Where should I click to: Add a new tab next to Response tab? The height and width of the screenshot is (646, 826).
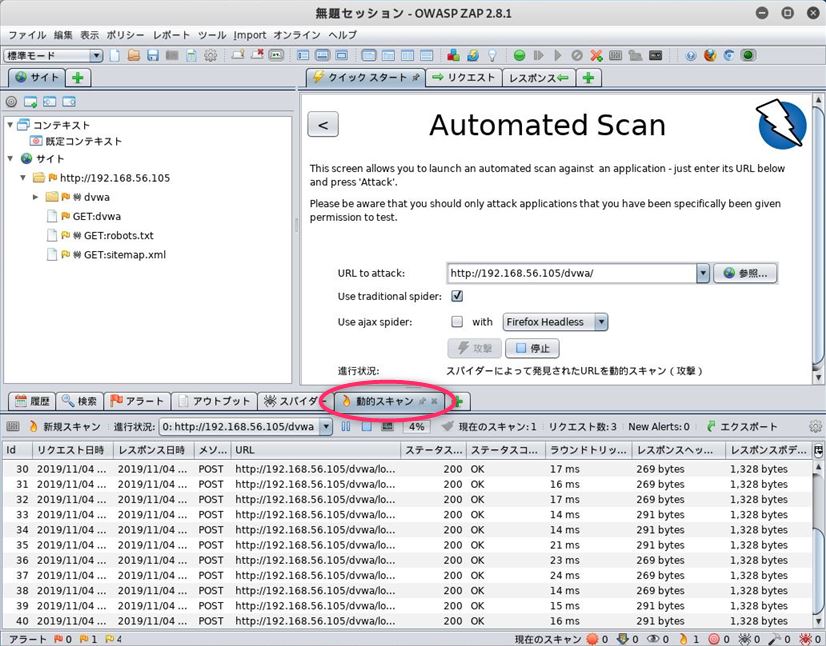pos(588,78)
